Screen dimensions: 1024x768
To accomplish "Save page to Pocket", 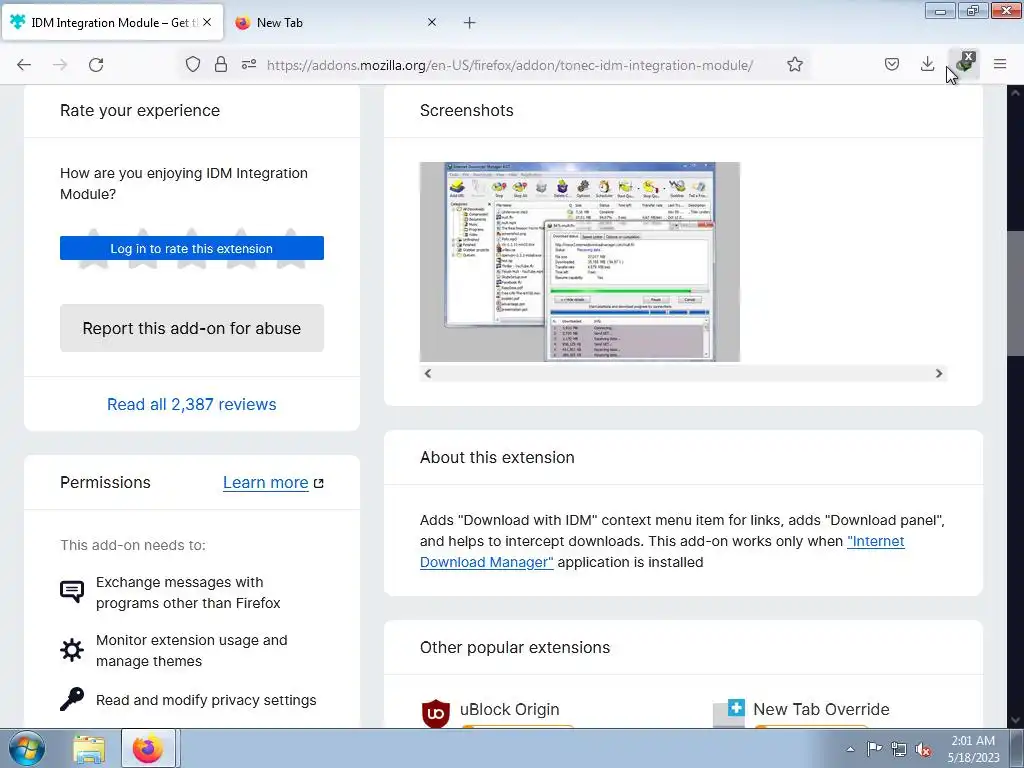I will tap(892, 64).
